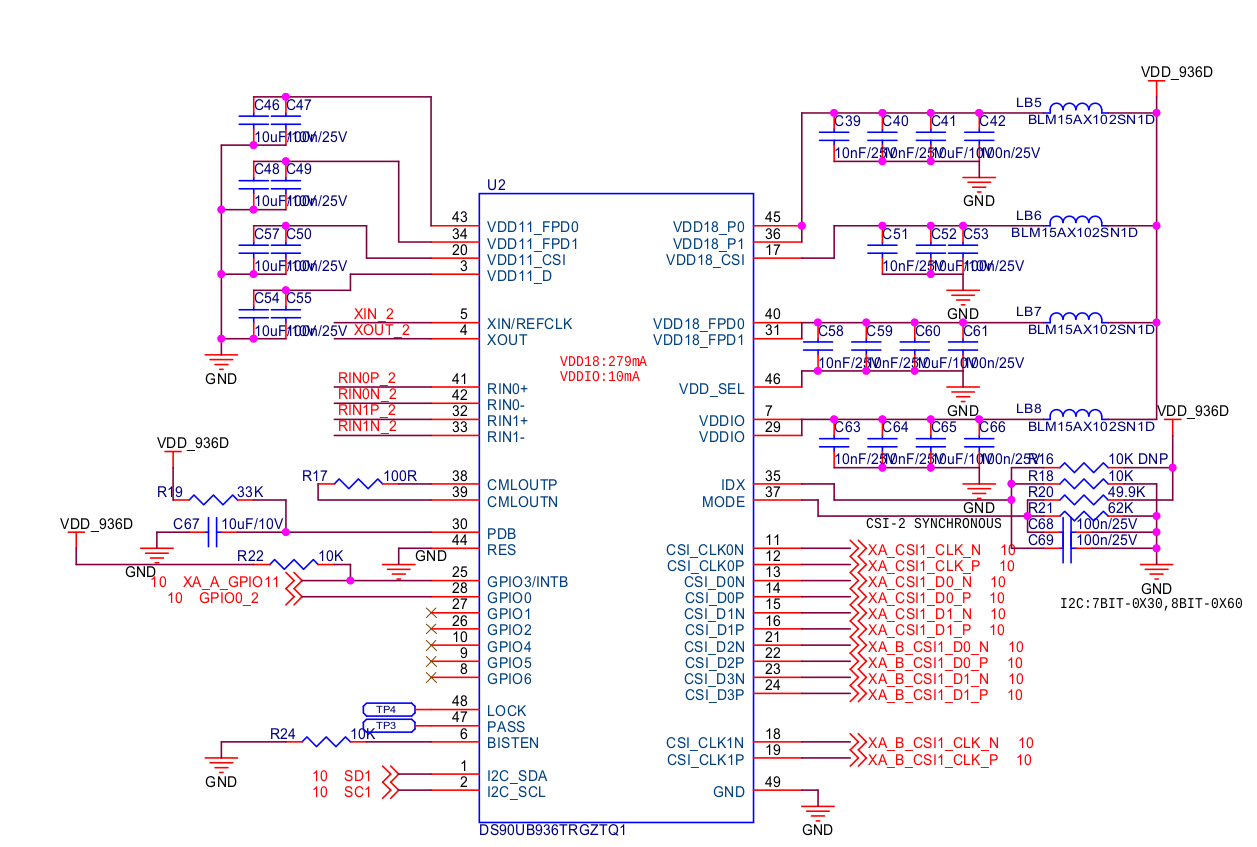
Task: Click the CSI-2 SYNCHRONOUS annotation text
Action: click(x=933, y=524)
